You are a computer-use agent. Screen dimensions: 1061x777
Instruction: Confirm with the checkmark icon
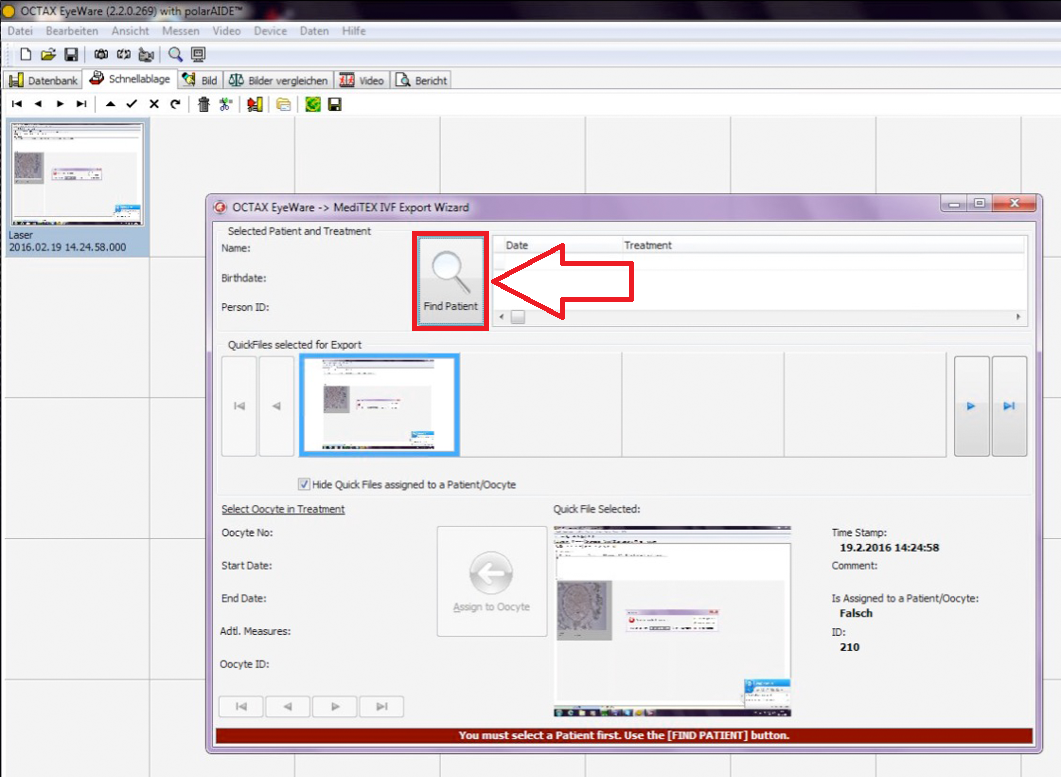click(132, 104)
